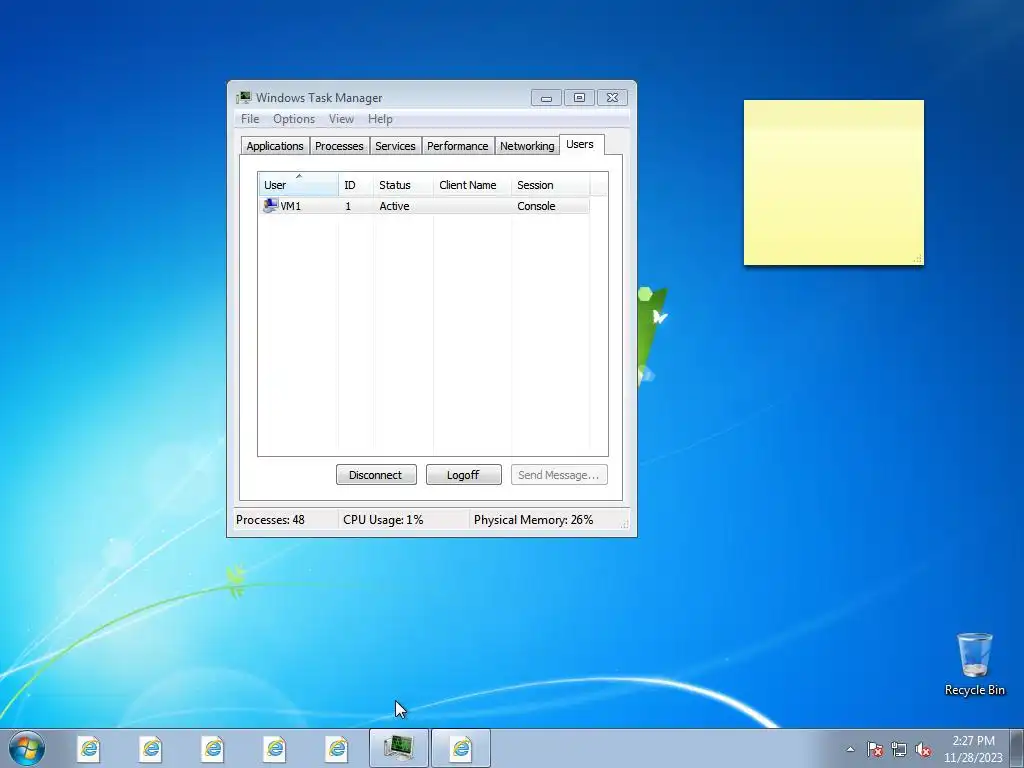Click the Show desktop strip beside the clock
This screenshot has width=1024, height=768.
pyautogui.click(x=1017, y=748)
